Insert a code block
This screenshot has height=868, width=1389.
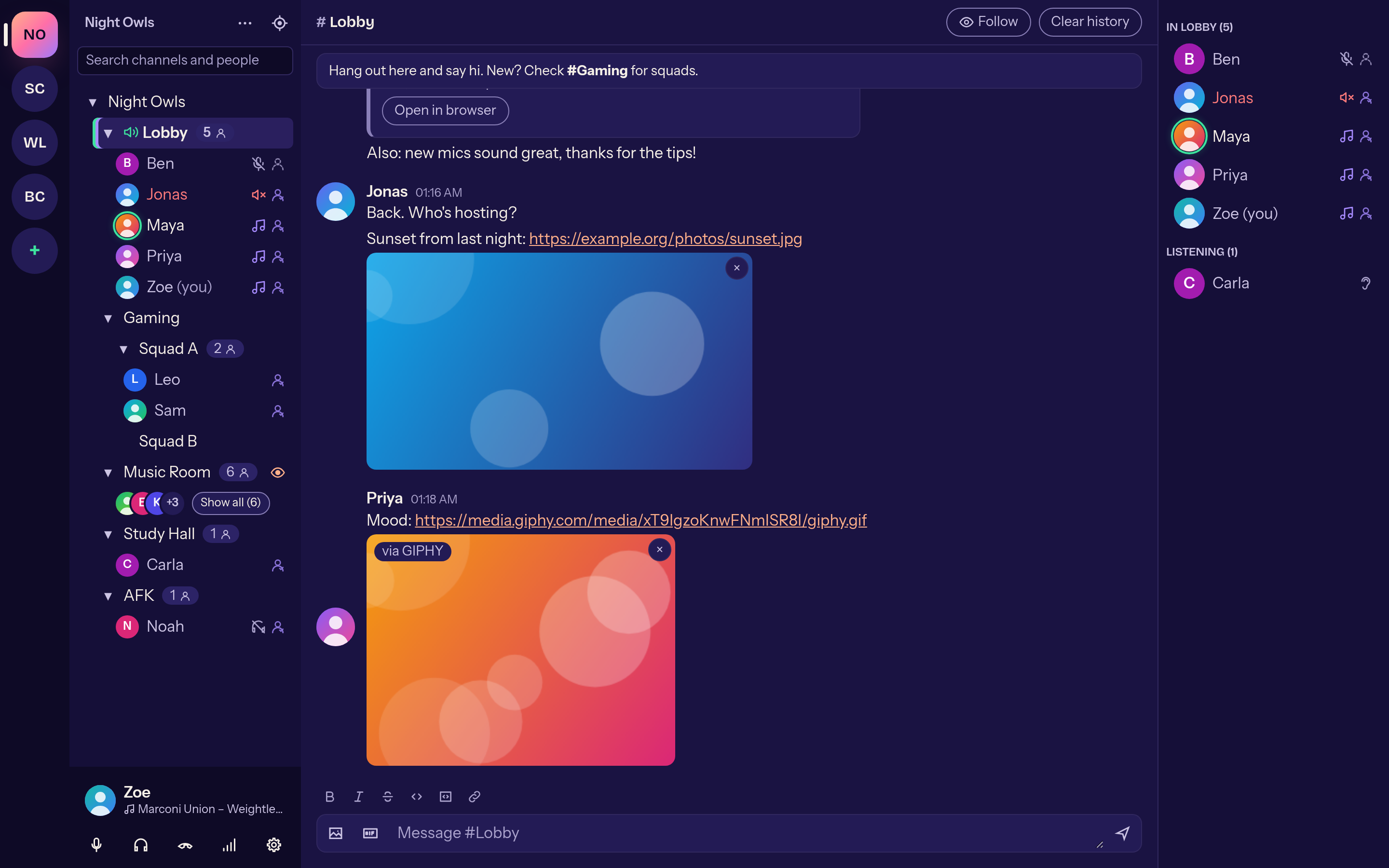click(446, 796)
